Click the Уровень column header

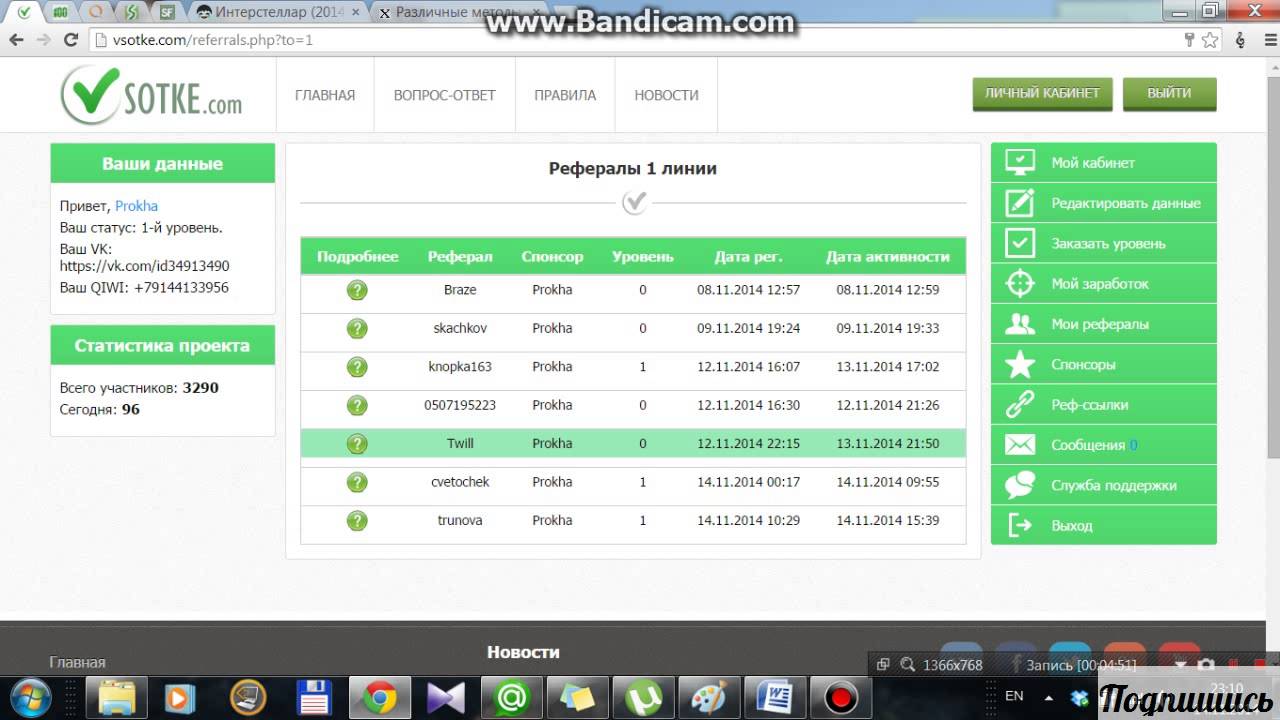[x=643, y=257]
